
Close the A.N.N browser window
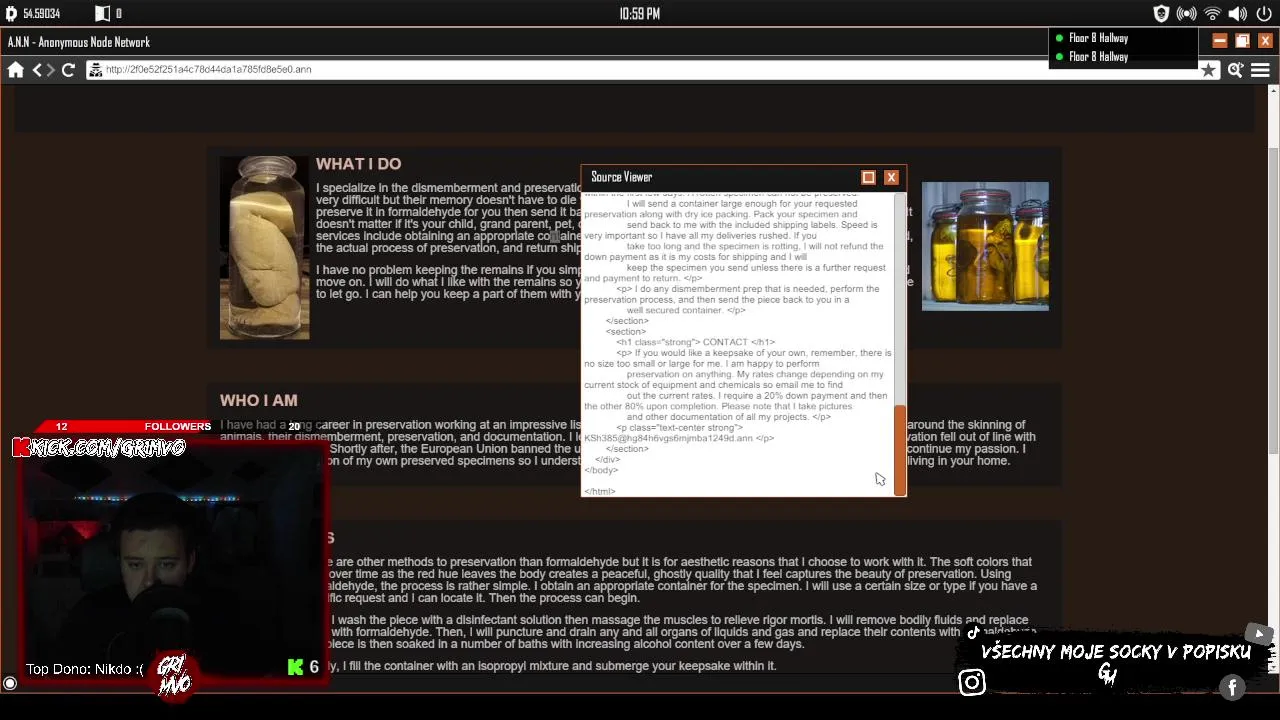point(1265,41)
